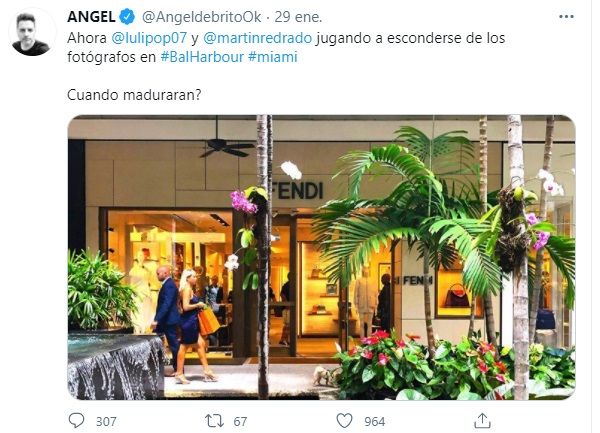Image resolution: width=600 pixels, height=433 pixels.
Task: Open the three-dots more options menu
Action: point(566,16)
